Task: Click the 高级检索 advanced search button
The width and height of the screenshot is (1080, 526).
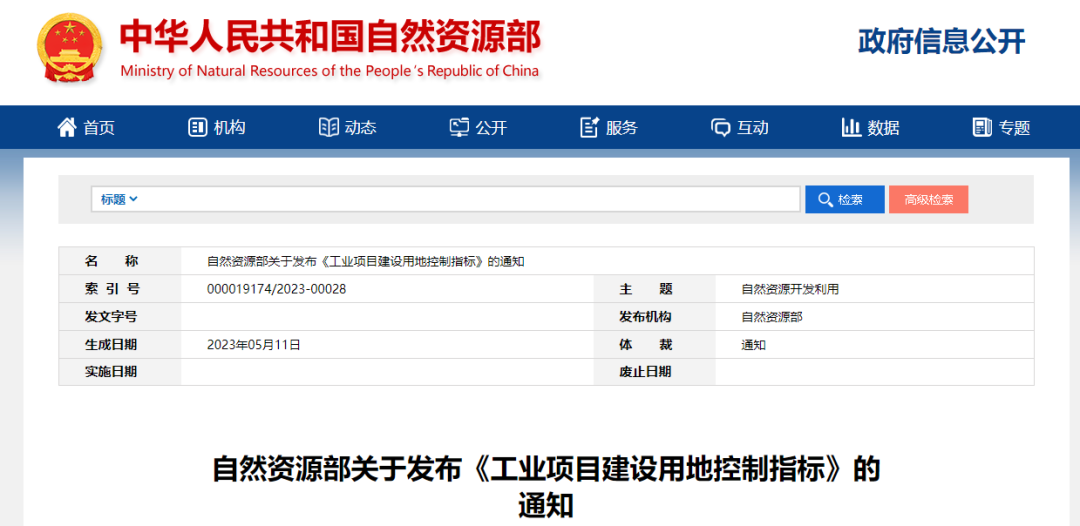Action: (x=928, y=199)
